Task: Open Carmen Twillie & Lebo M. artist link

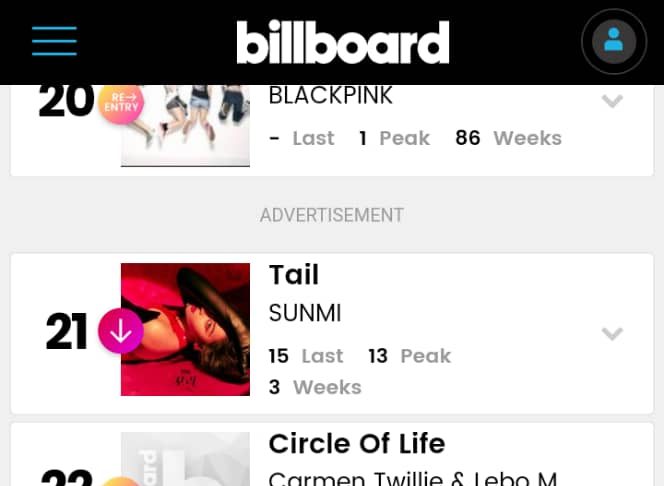Action: click(x=412, y=477)
